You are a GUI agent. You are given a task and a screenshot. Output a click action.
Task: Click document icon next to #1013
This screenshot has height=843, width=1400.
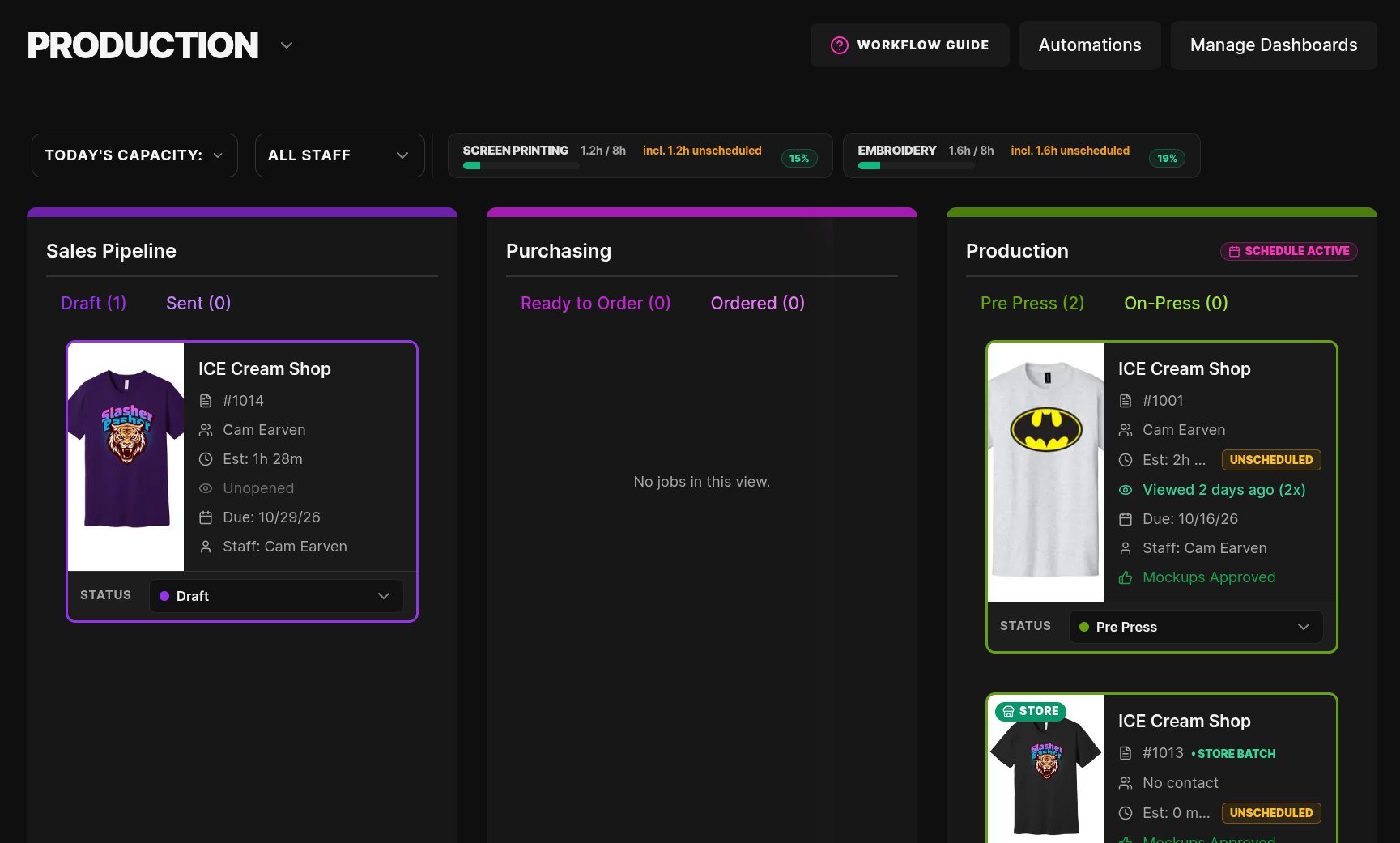1126,753
